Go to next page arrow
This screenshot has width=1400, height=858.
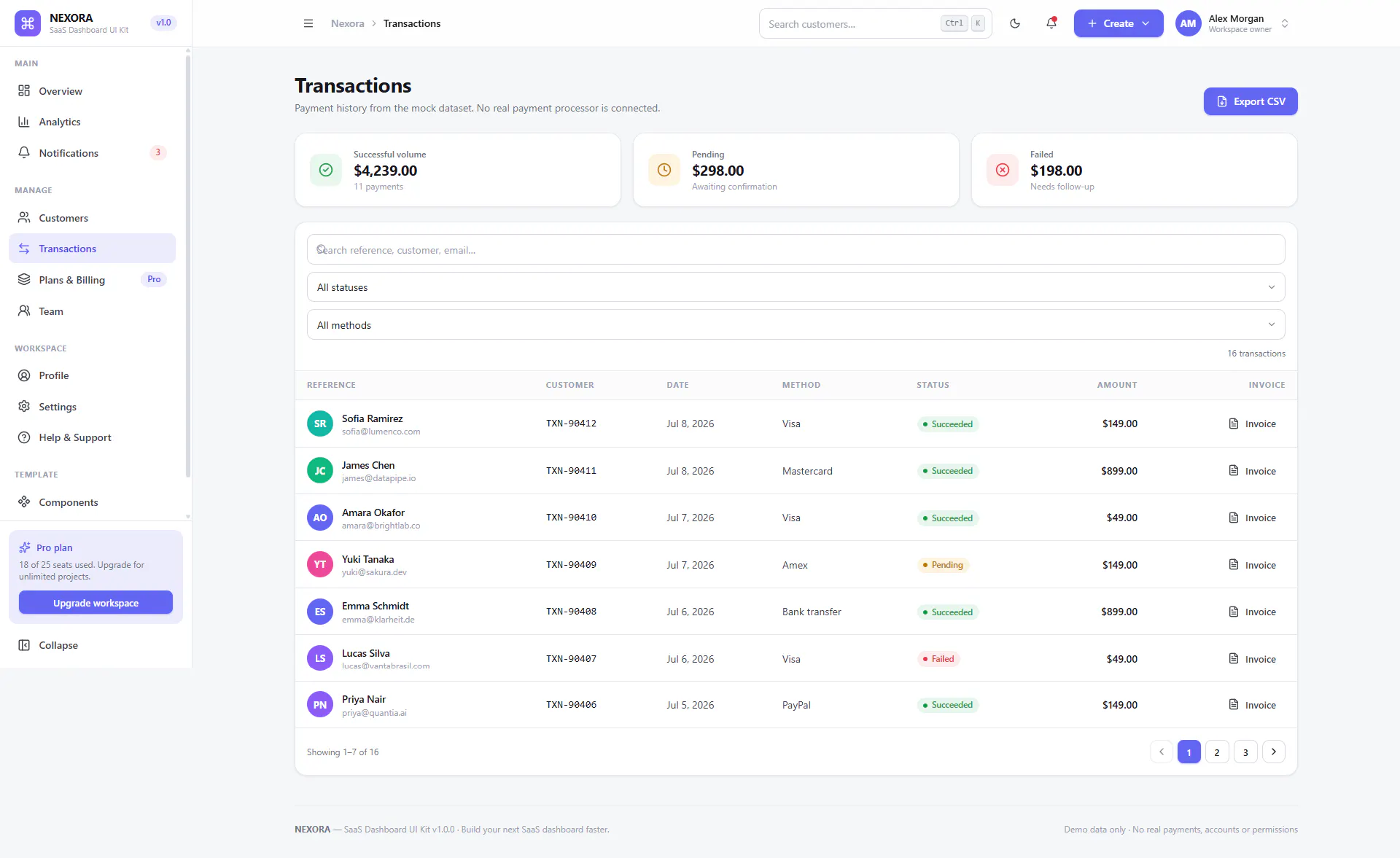[x=1274, y=752]
